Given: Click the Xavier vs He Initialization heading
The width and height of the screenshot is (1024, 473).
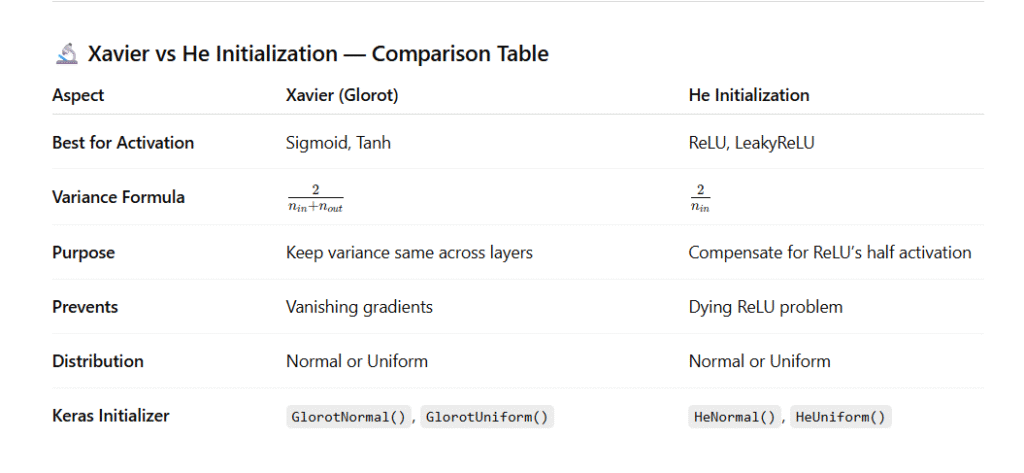Looking at the screenshot, I should point(318,54).
